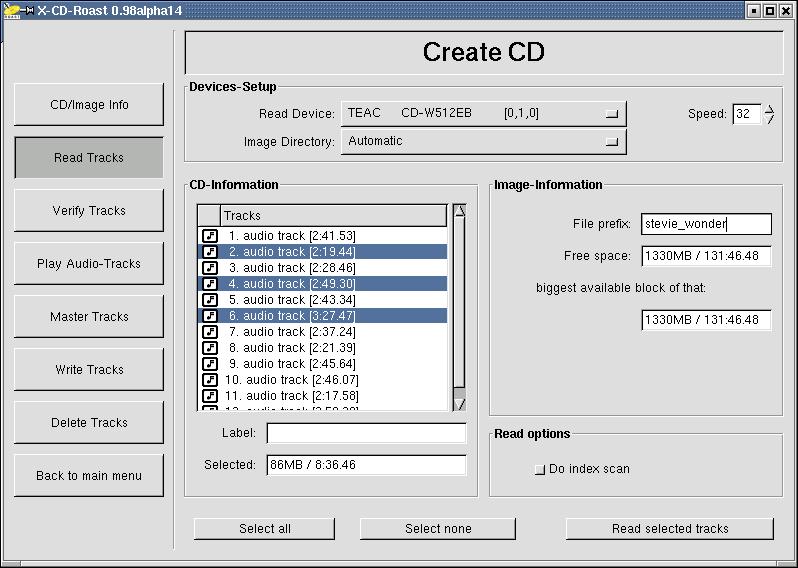The image size is (798, 568).
Task: Deselect '2. audio track [2:19.44]'
Action: pos(322,251)
